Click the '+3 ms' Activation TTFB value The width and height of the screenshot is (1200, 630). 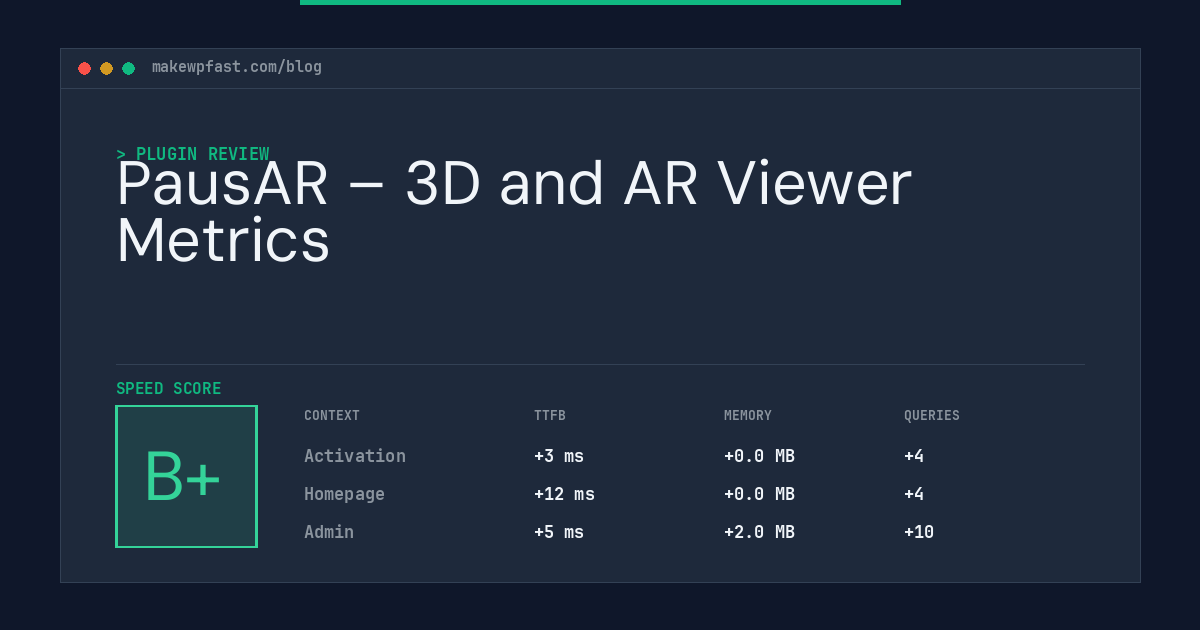pos(559,456)
